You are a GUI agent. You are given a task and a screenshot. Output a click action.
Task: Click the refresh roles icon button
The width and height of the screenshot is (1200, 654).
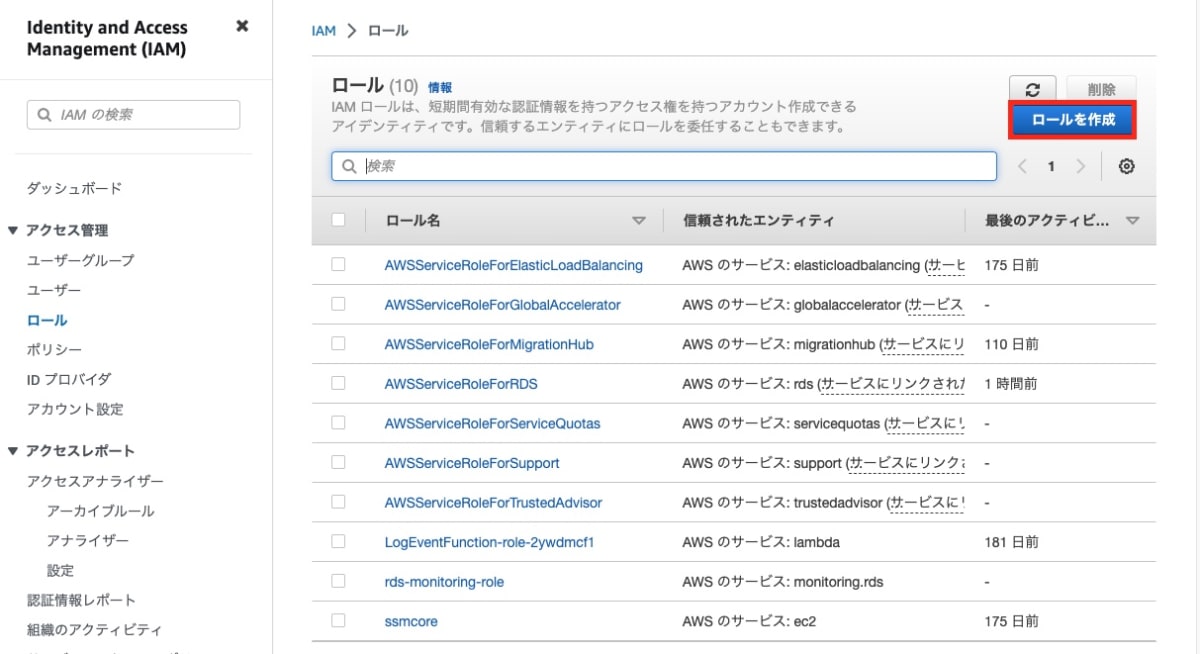click(1033, 89)
